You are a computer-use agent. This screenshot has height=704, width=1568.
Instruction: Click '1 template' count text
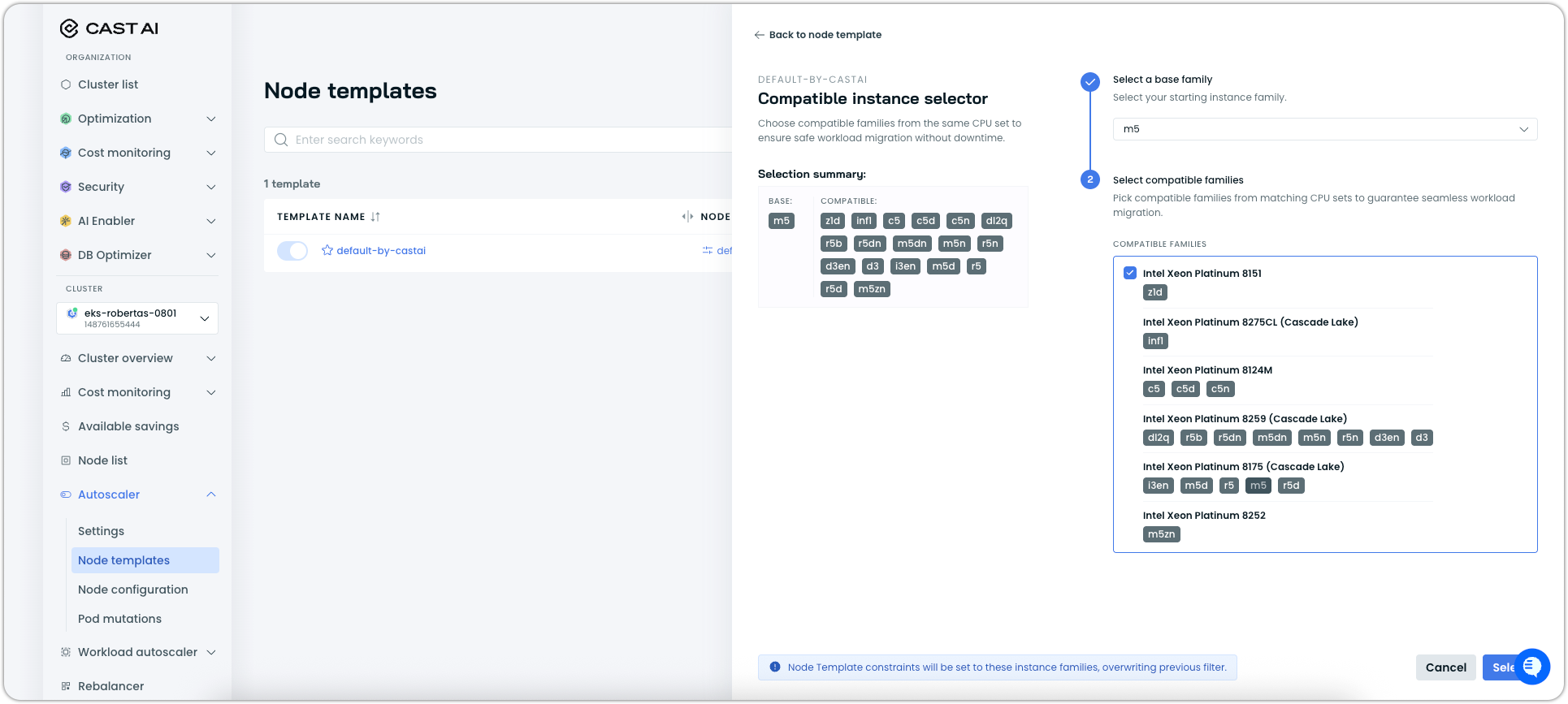(292, 184)
